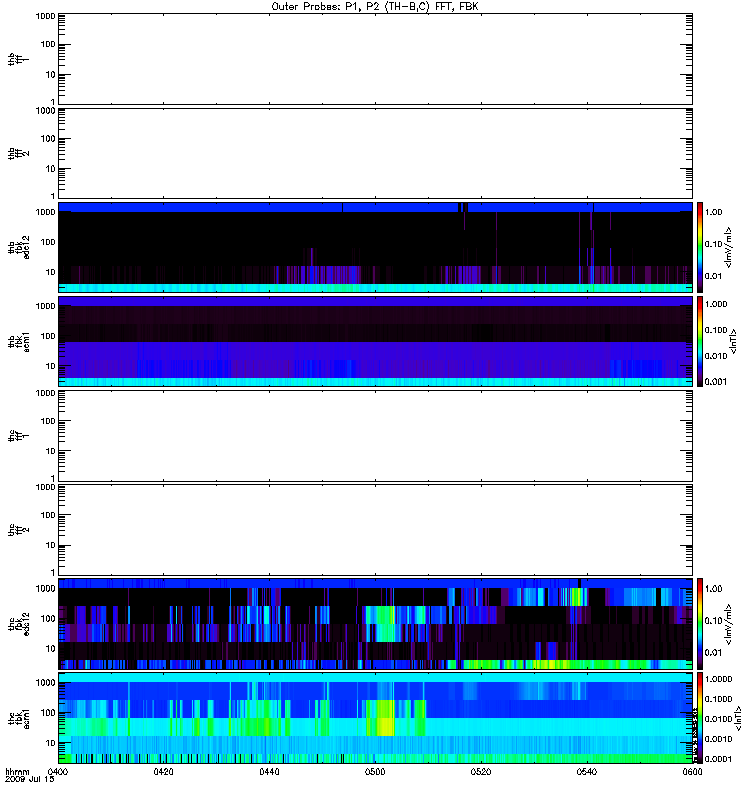Select the 0420 time axis label

click(163, 771)
